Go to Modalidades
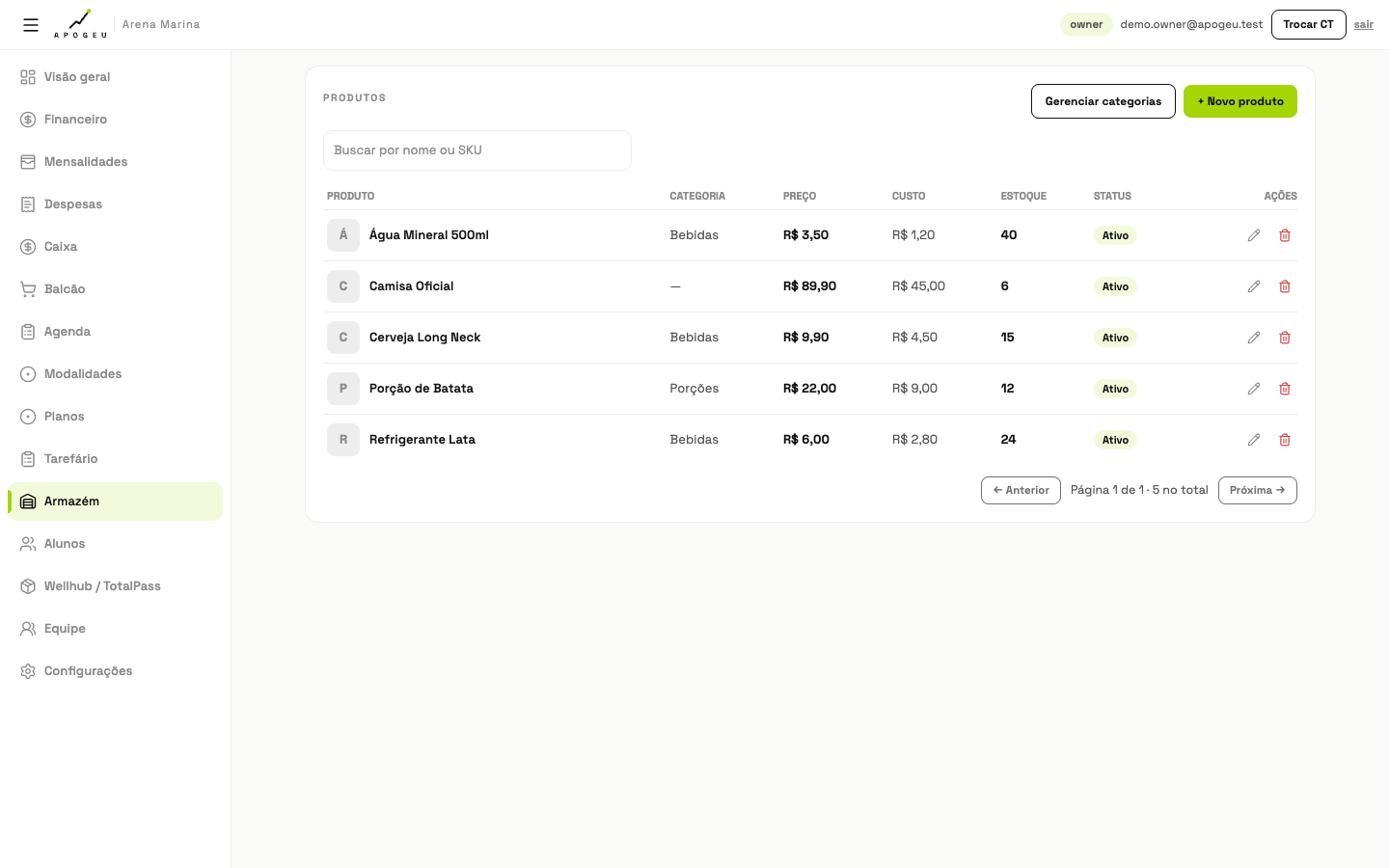The height and width of the screenshot is (868, 1389). pos(115,374)
